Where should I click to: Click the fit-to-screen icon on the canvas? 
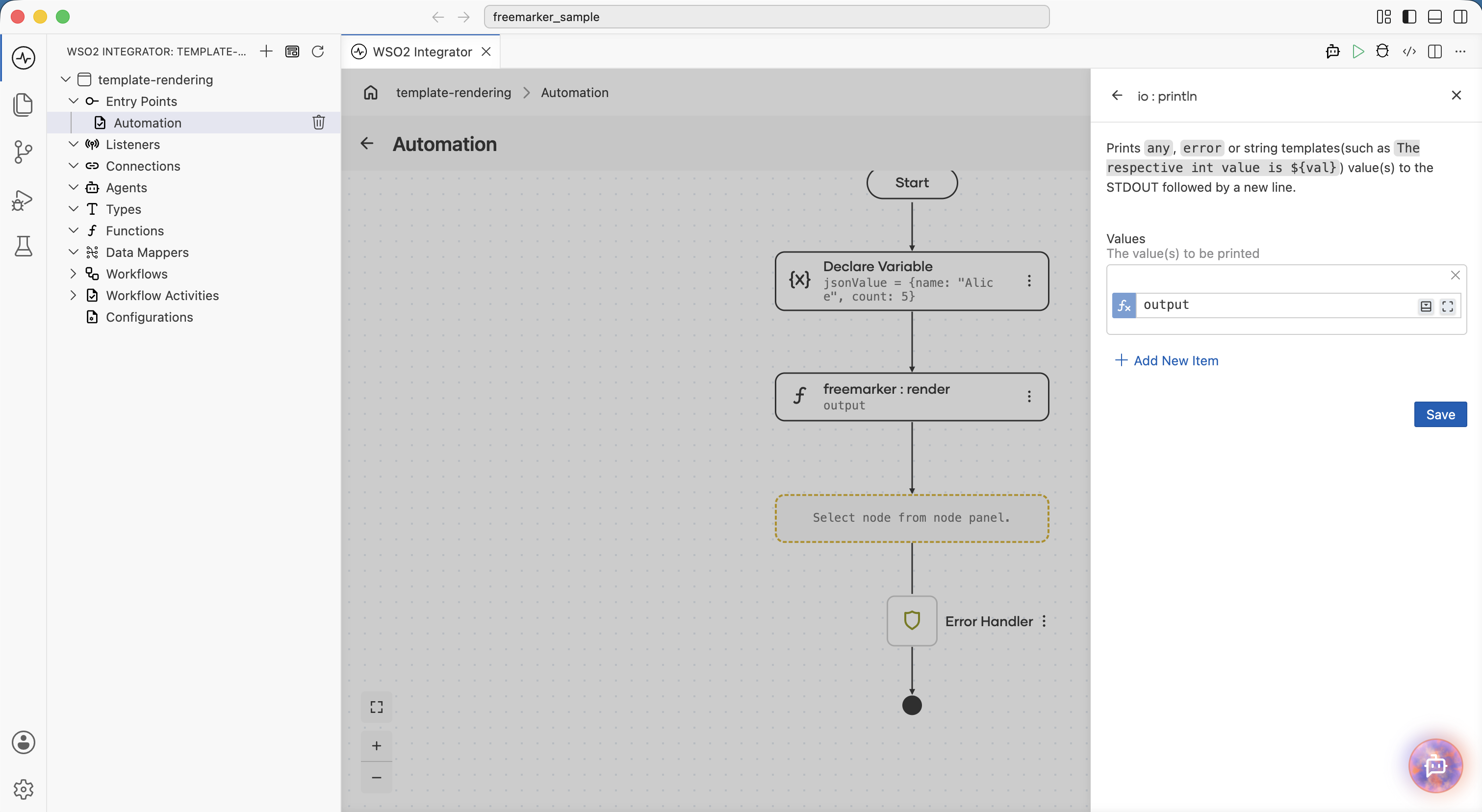pos(376,707)
